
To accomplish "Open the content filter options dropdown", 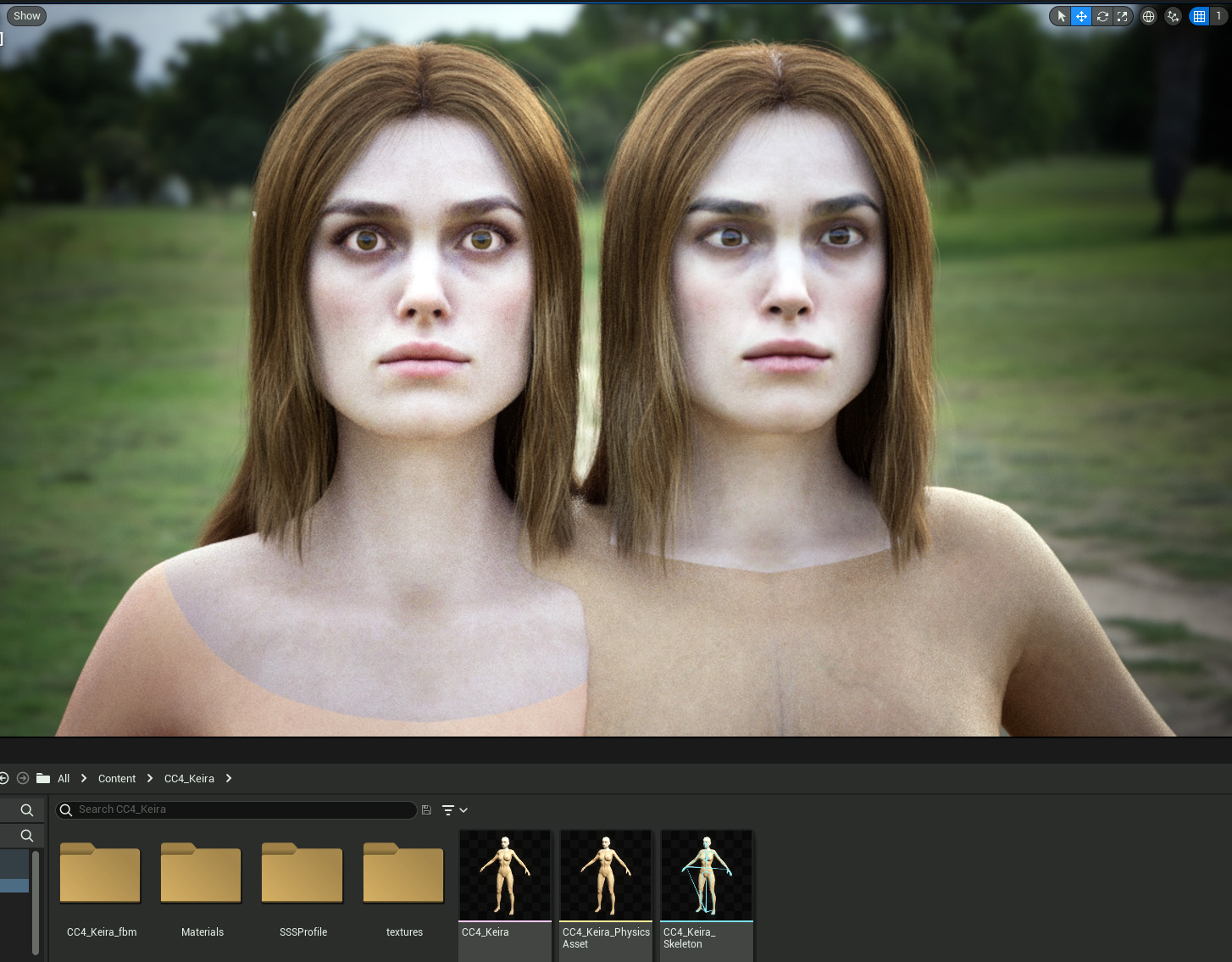I will tap(455, 810).
